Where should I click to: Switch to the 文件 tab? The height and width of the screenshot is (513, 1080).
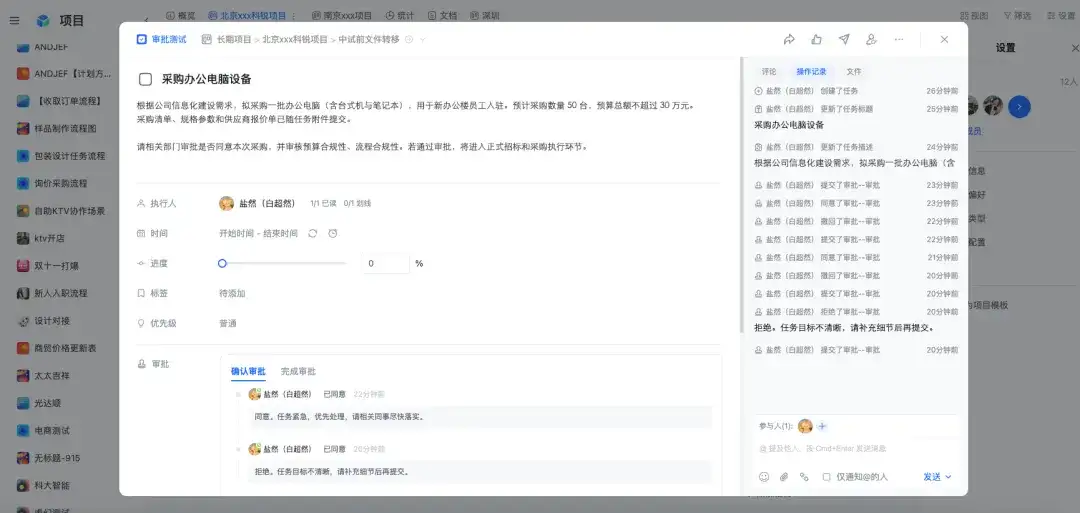point(853,72)
